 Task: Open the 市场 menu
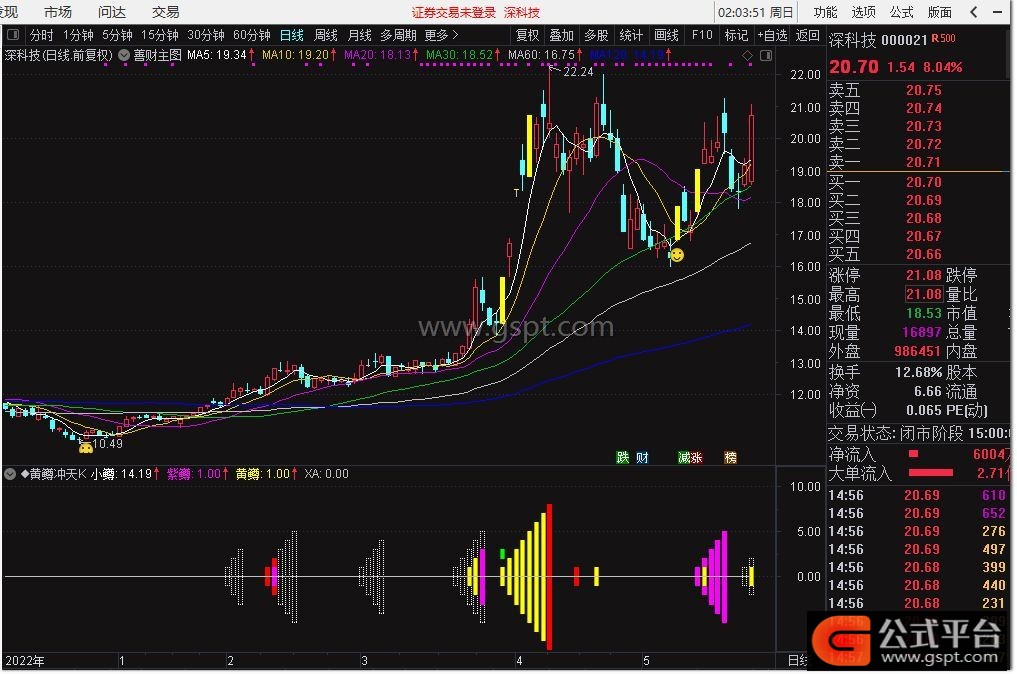pyautogui.click(x=58, y=12)
